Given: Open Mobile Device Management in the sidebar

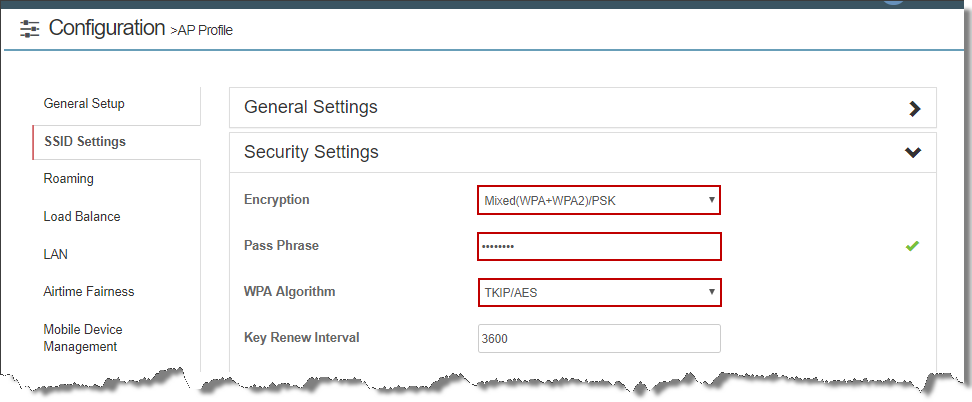Looking at the screenshot, I should click(x=83, y=337).
